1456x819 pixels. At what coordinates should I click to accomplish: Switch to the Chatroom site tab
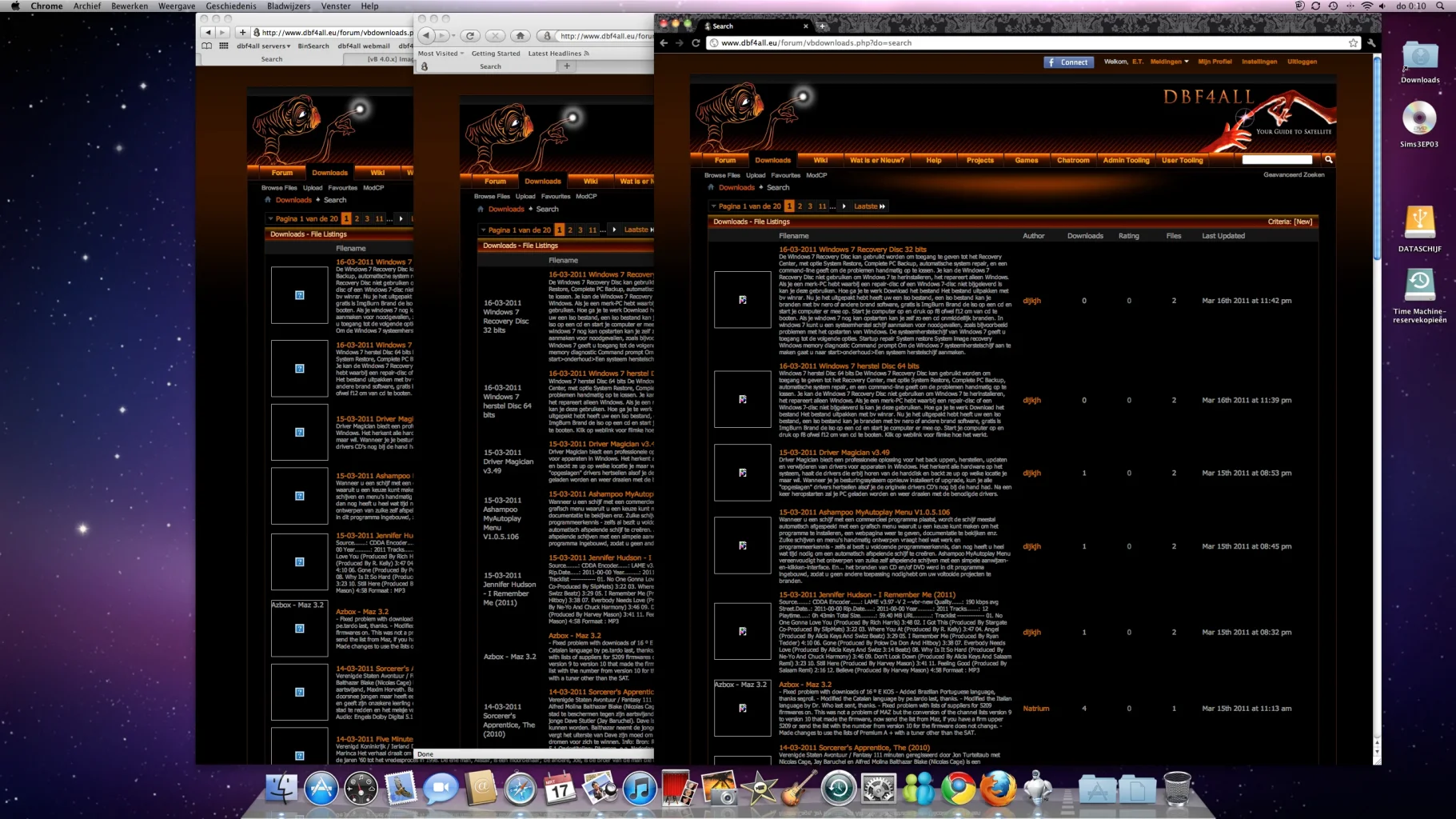1072,160
